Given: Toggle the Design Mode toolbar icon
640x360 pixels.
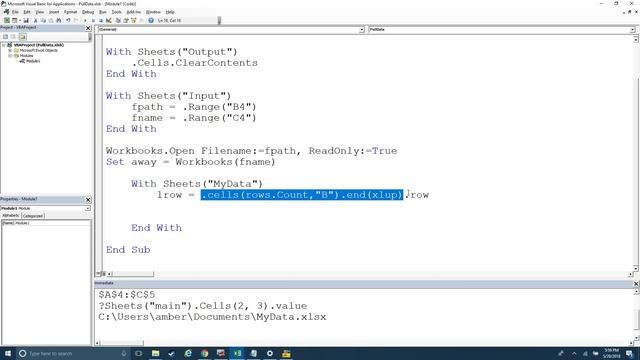Looking at the screenshot, I should (x=109, y=20).
